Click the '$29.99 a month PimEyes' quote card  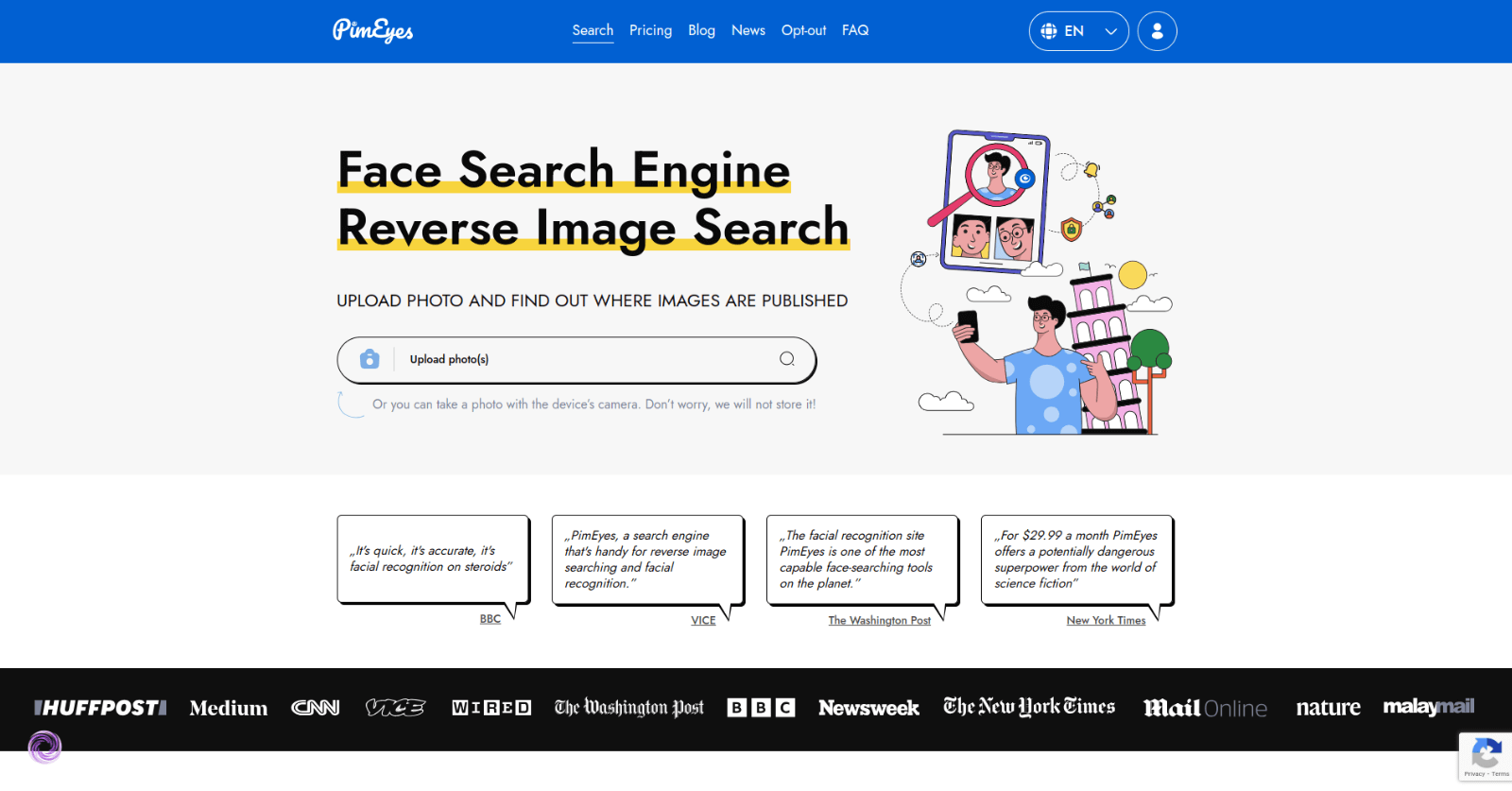coord(1076,559)
